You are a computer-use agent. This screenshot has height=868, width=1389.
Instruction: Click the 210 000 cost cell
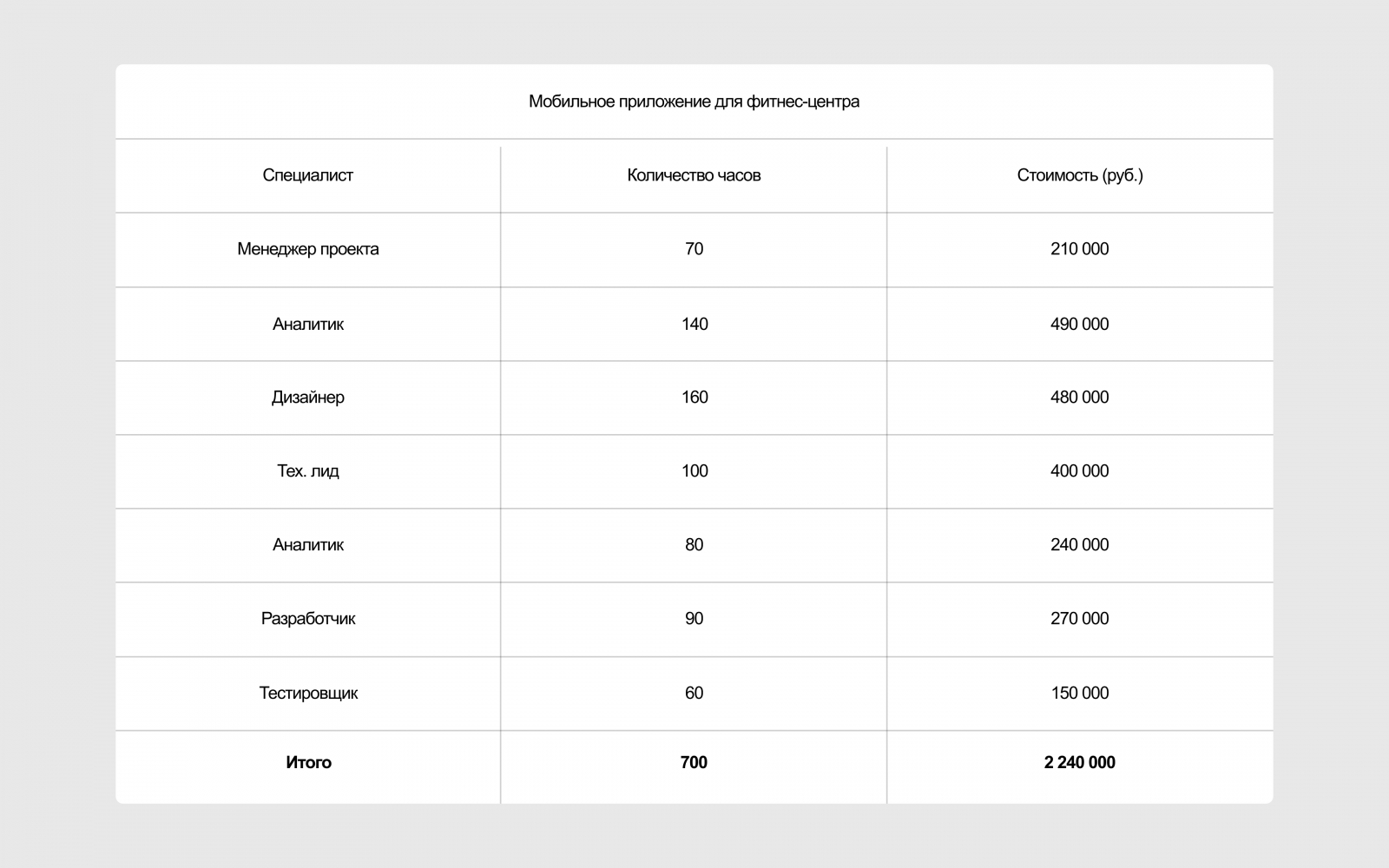1079,249
